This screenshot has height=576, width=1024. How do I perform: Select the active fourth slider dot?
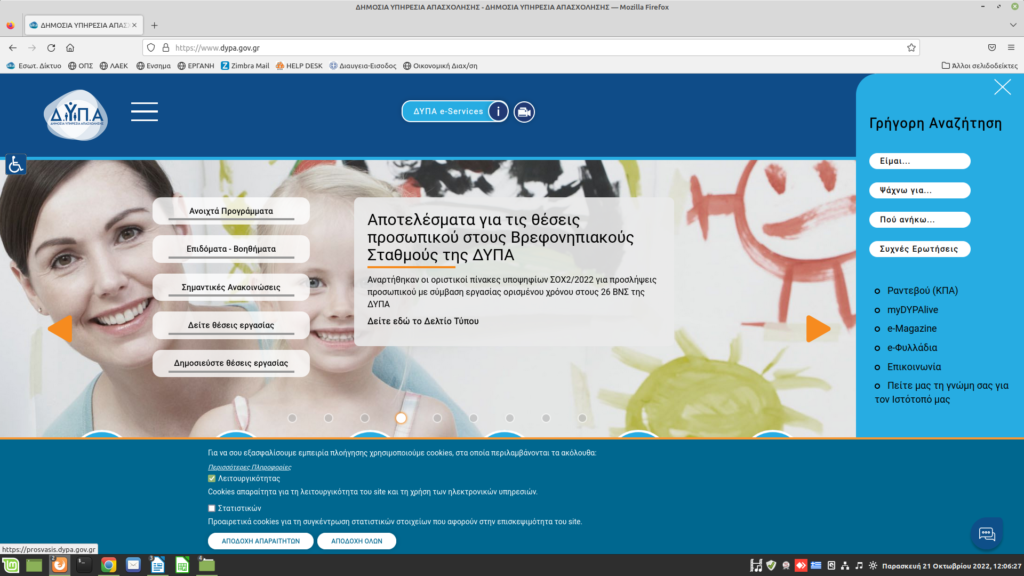[401, 418]
